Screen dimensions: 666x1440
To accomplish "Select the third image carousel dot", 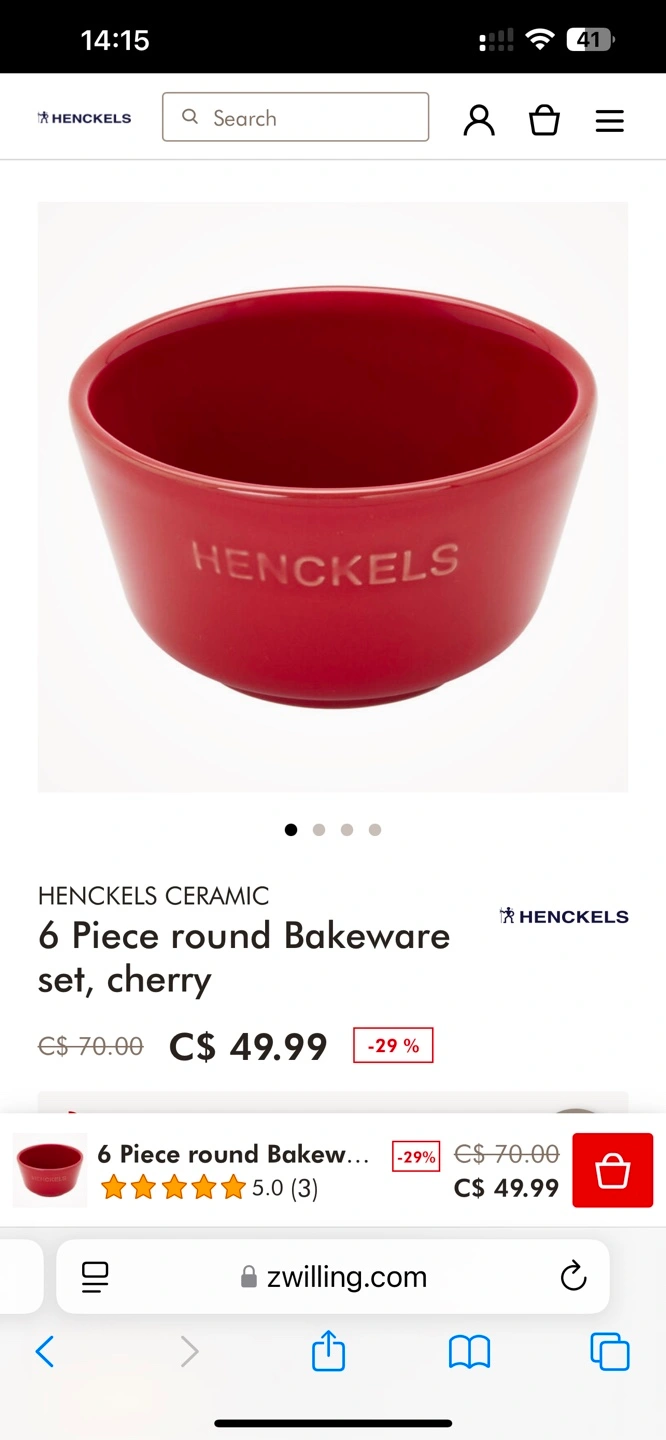I will [x=347, y=829].
